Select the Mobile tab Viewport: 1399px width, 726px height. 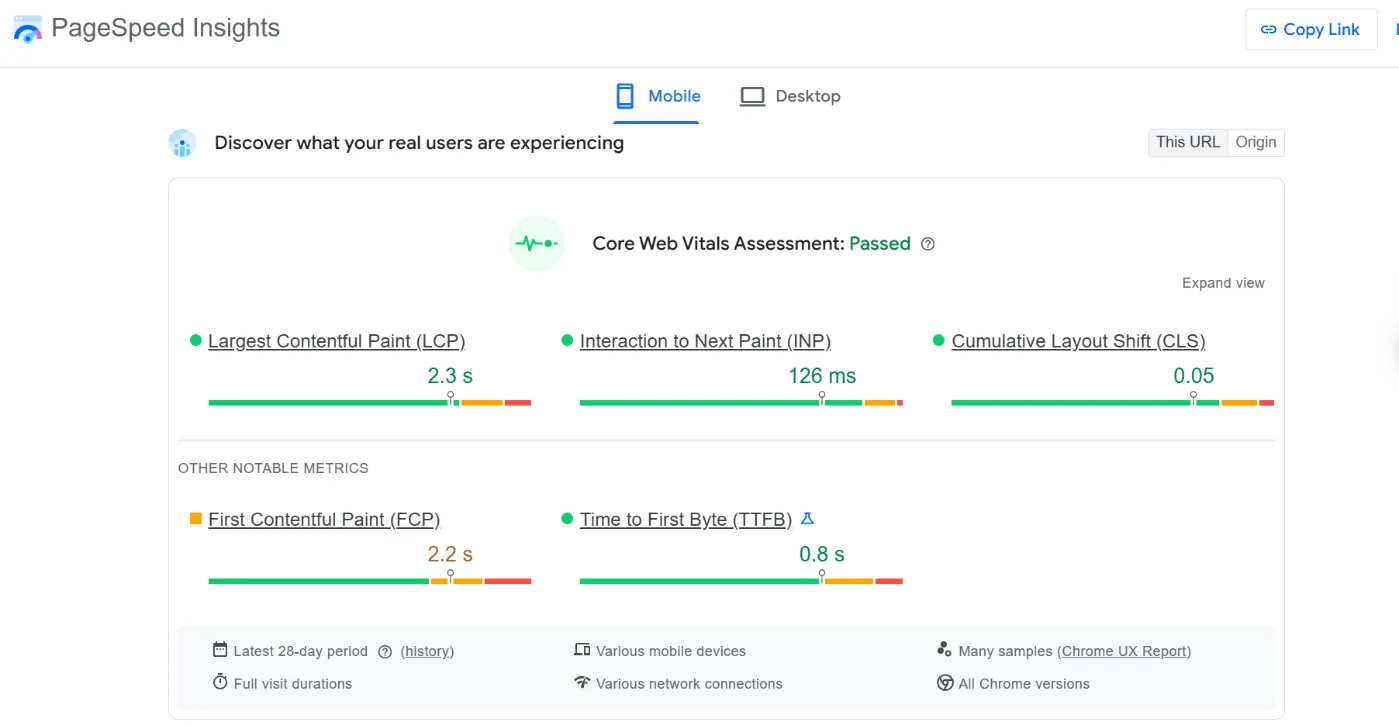point(658,95)
